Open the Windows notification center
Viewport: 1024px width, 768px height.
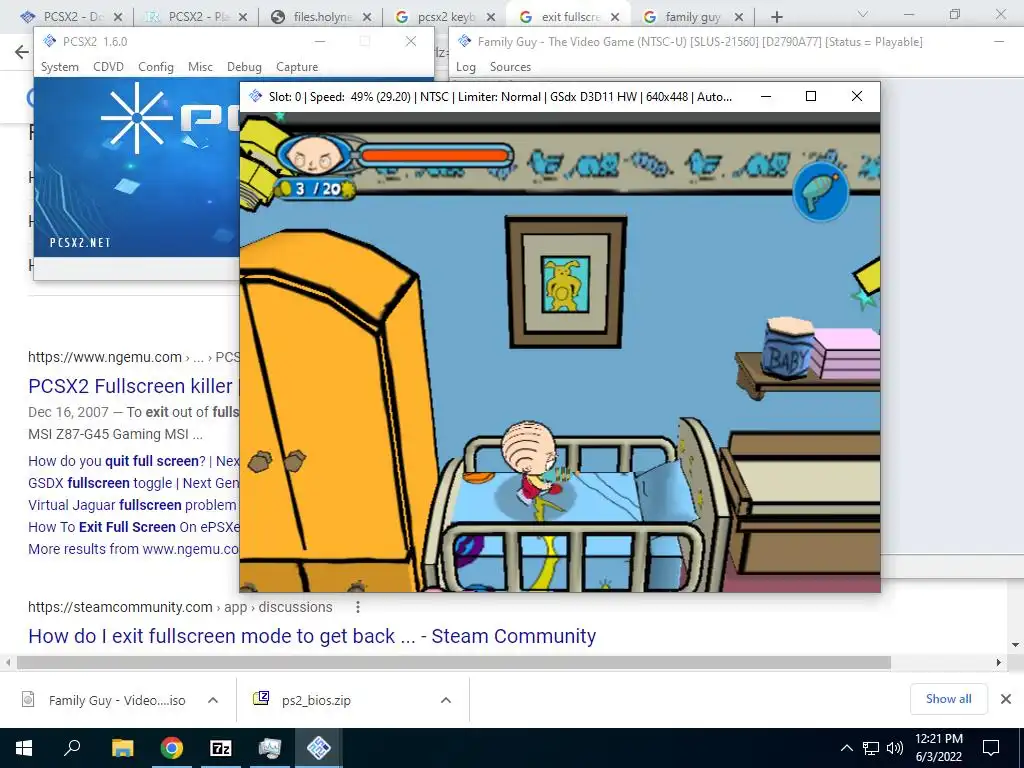pos(991,748)
